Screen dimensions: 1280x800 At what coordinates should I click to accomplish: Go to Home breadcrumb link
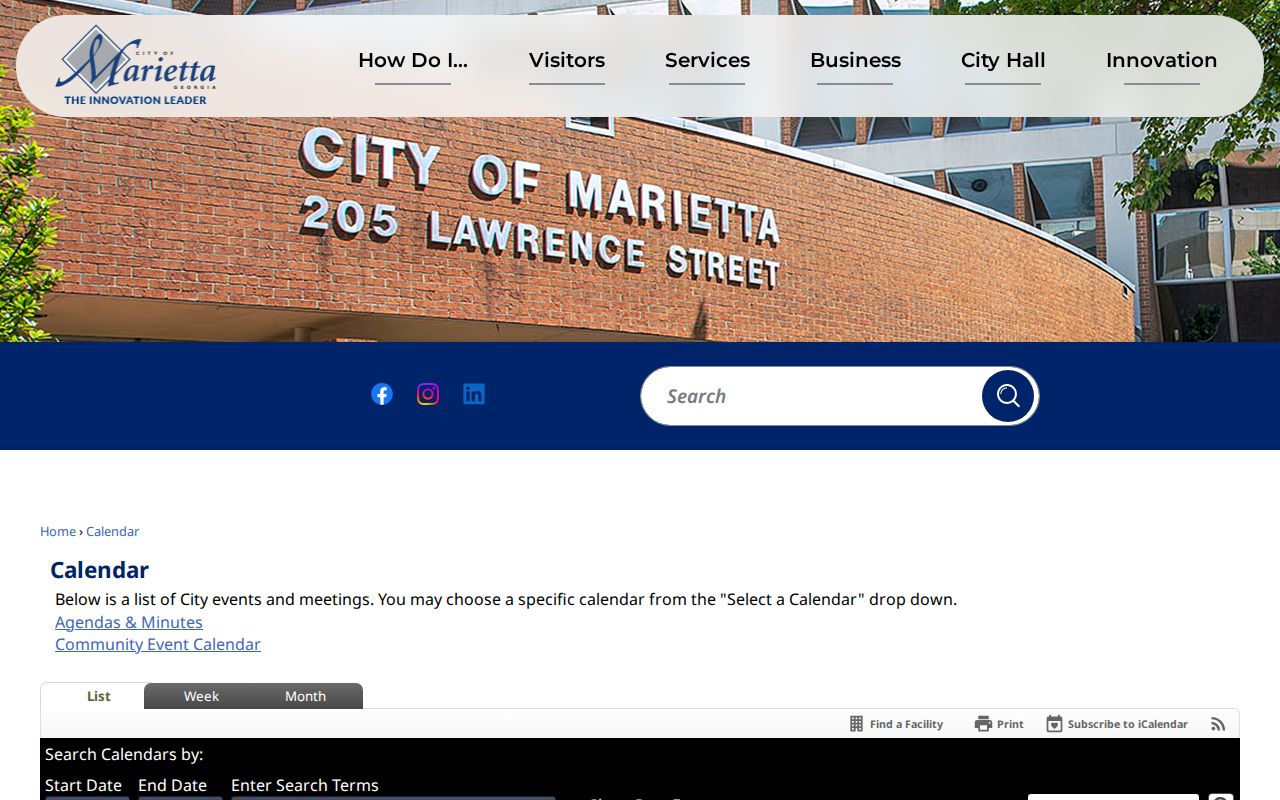pos(58,531)
